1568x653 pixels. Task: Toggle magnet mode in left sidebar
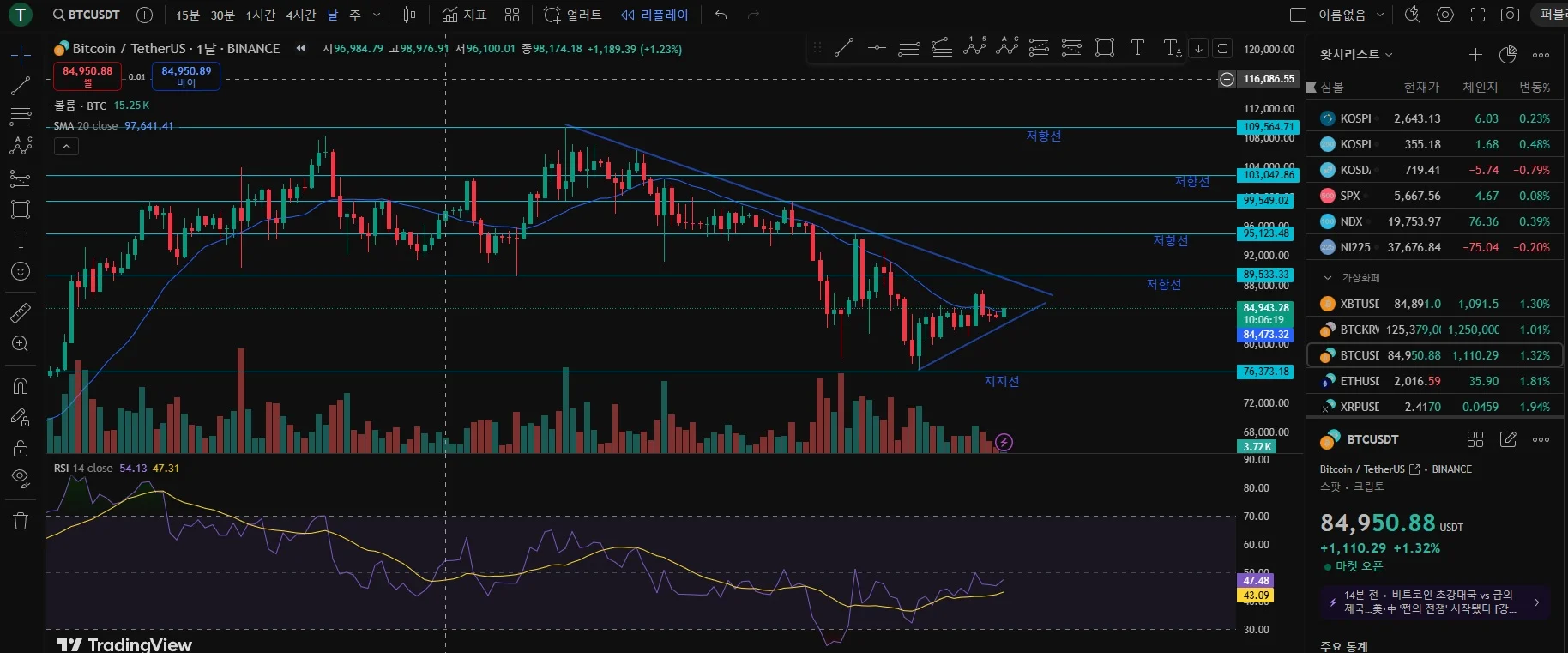pyautogui.click(x=21, y=385)
